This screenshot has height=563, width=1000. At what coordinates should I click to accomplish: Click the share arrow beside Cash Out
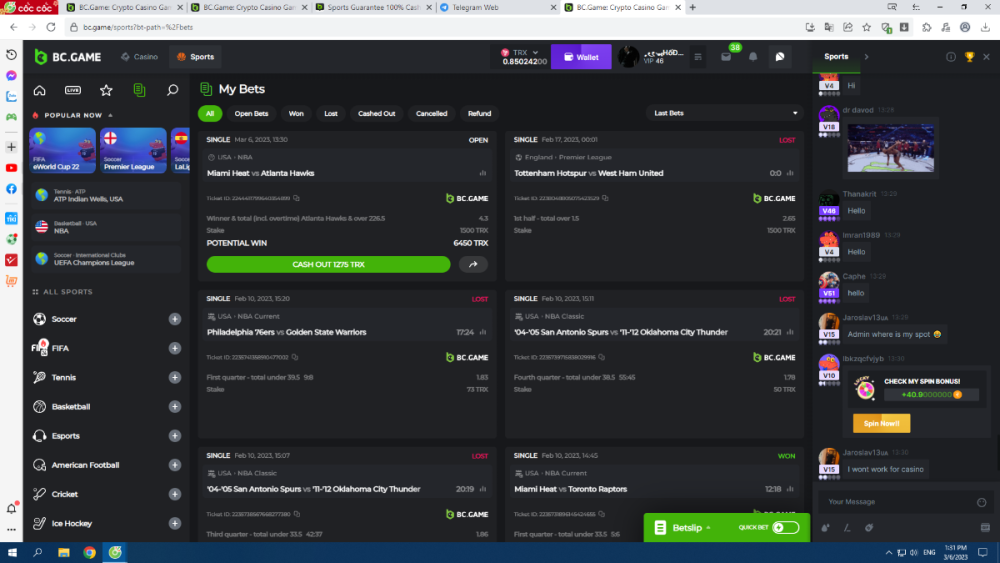coord(473,265)
